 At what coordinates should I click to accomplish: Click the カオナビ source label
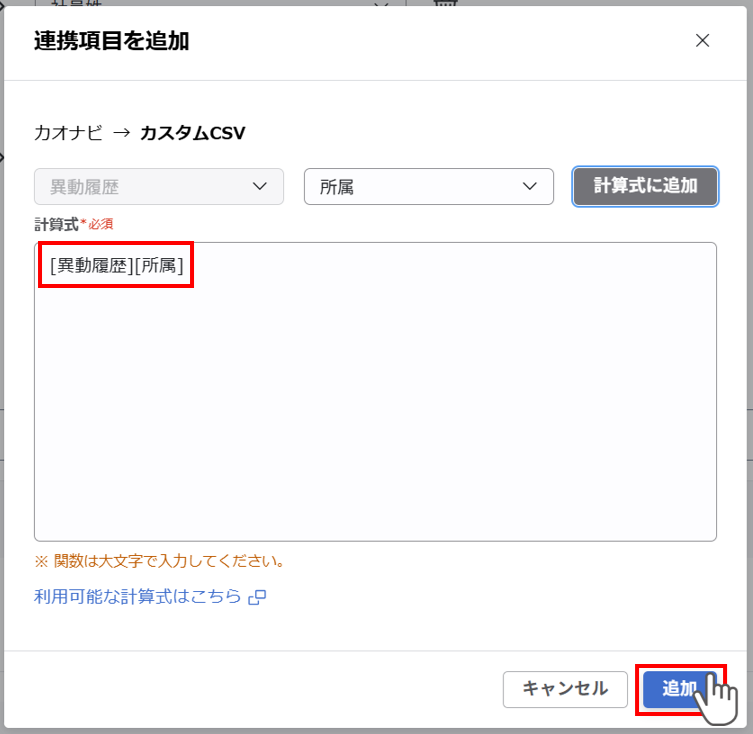[x=68, y=133]
